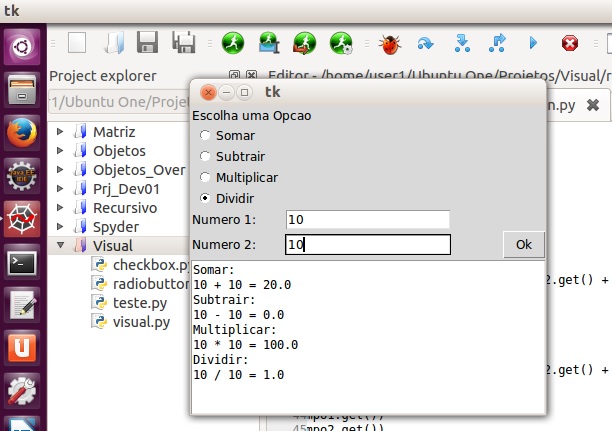Collapse the Visual project folder
This screenshot has height=431, width=612.
tap(60, 246)
